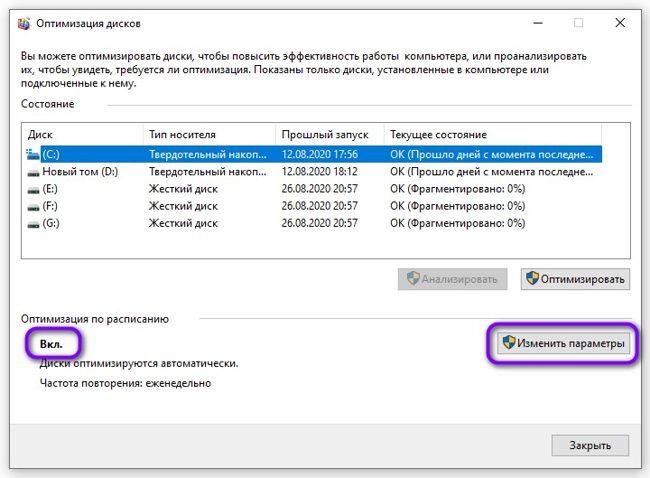Click the Оптимизировать button
Screen dimensions: 650x478
[575, 279]
